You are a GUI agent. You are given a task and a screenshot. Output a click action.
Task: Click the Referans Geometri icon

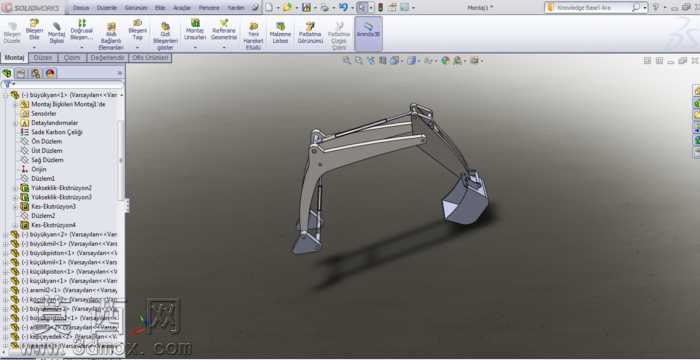pos(224,23)
